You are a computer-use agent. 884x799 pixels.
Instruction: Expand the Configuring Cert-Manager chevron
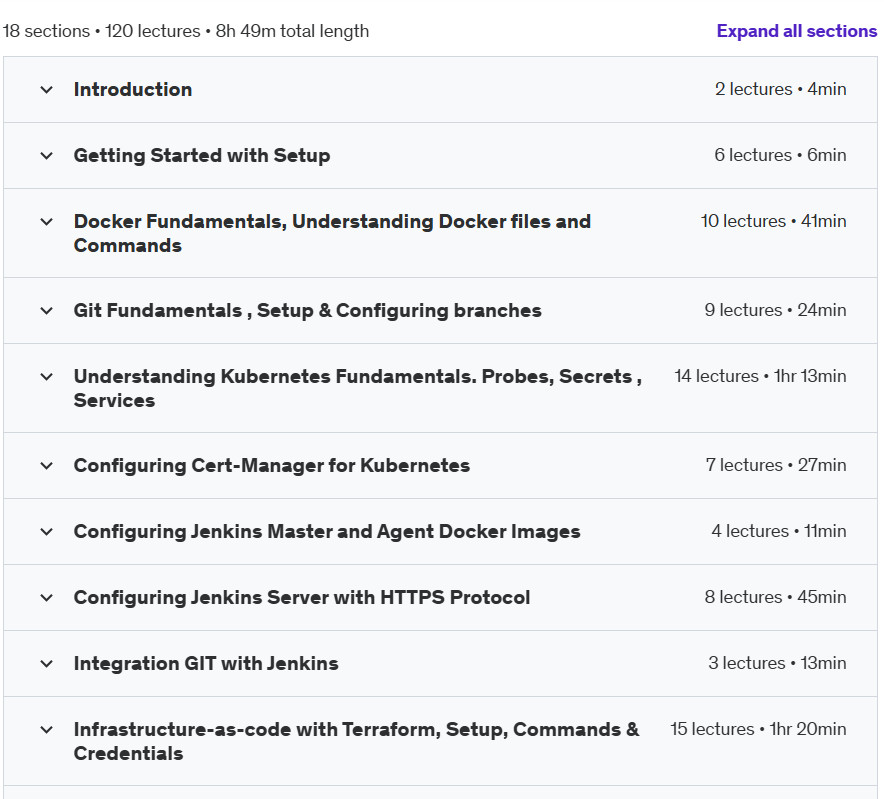47,466
